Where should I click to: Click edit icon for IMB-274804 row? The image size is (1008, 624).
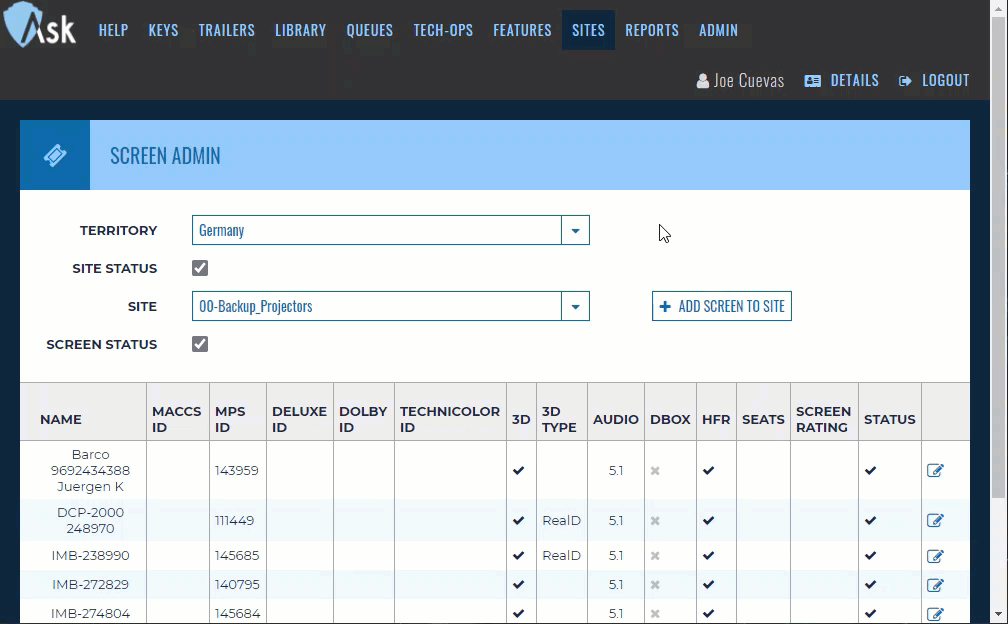[x=935, y=614]
